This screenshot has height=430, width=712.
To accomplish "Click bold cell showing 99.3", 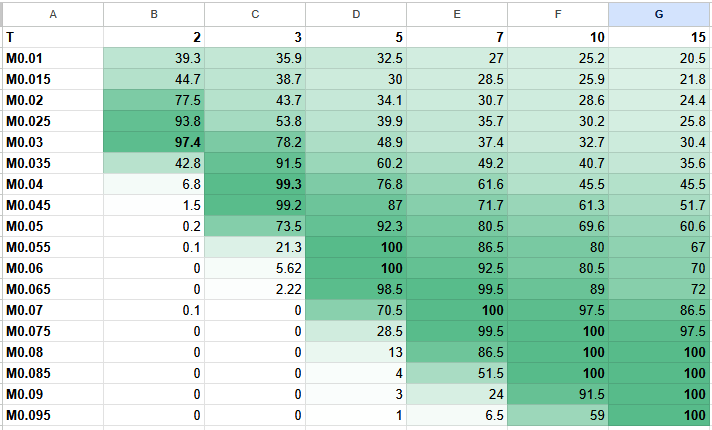I will click(255, 184).
